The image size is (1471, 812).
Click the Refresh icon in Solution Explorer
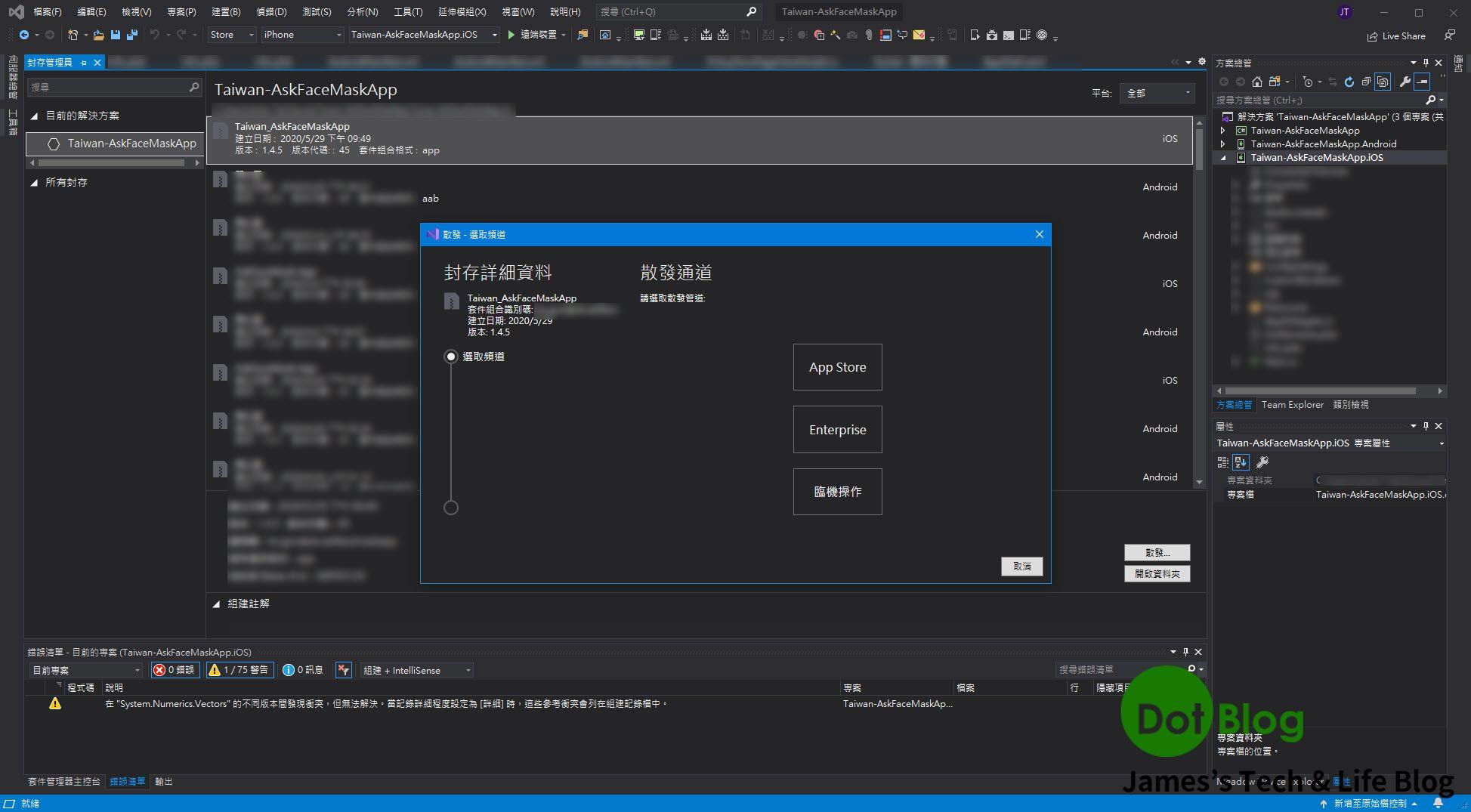point(1349,81)
